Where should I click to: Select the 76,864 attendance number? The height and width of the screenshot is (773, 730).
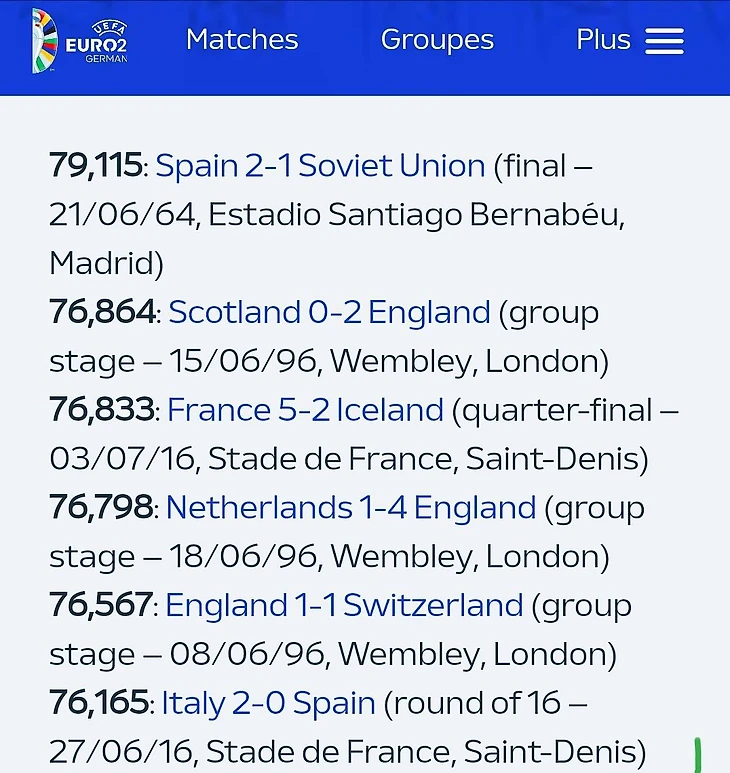click(102, 312)
